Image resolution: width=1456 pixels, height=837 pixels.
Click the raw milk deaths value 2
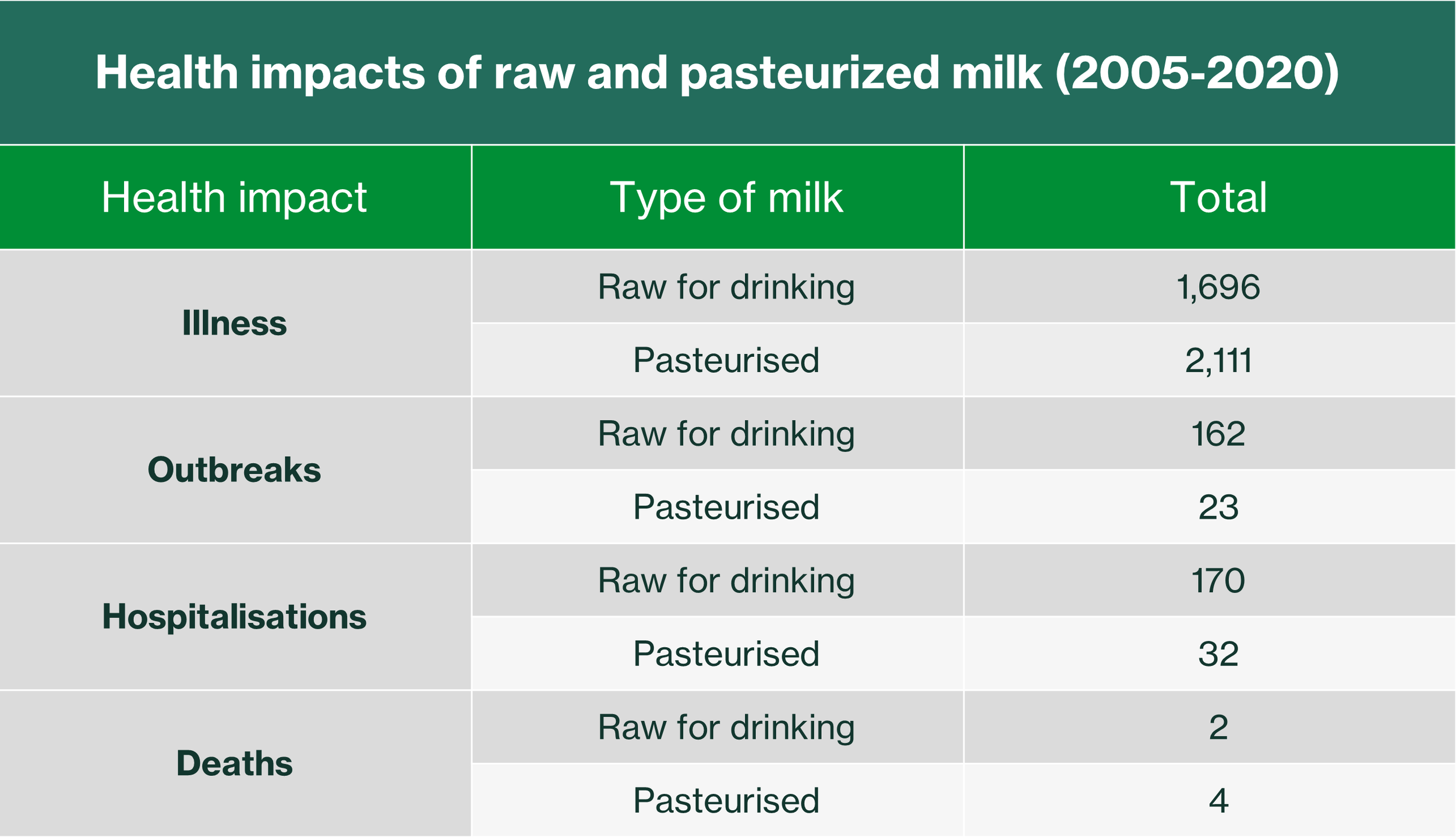click(1210, 727)
